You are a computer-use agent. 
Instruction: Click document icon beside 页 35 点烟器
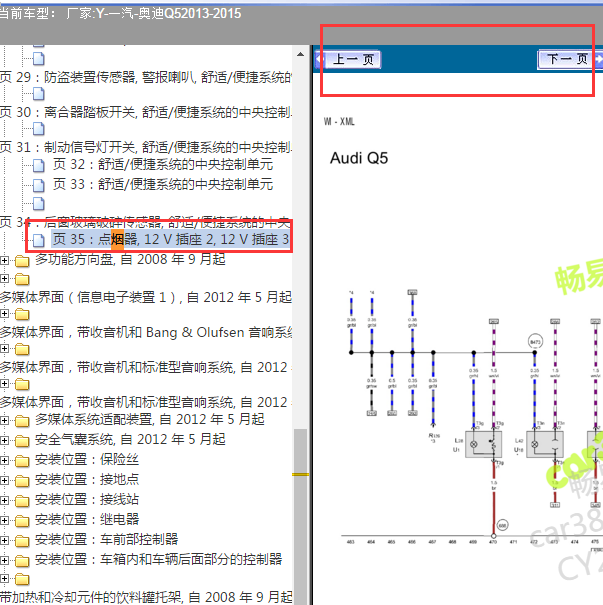pyautogui.click(x=39, y=240)
